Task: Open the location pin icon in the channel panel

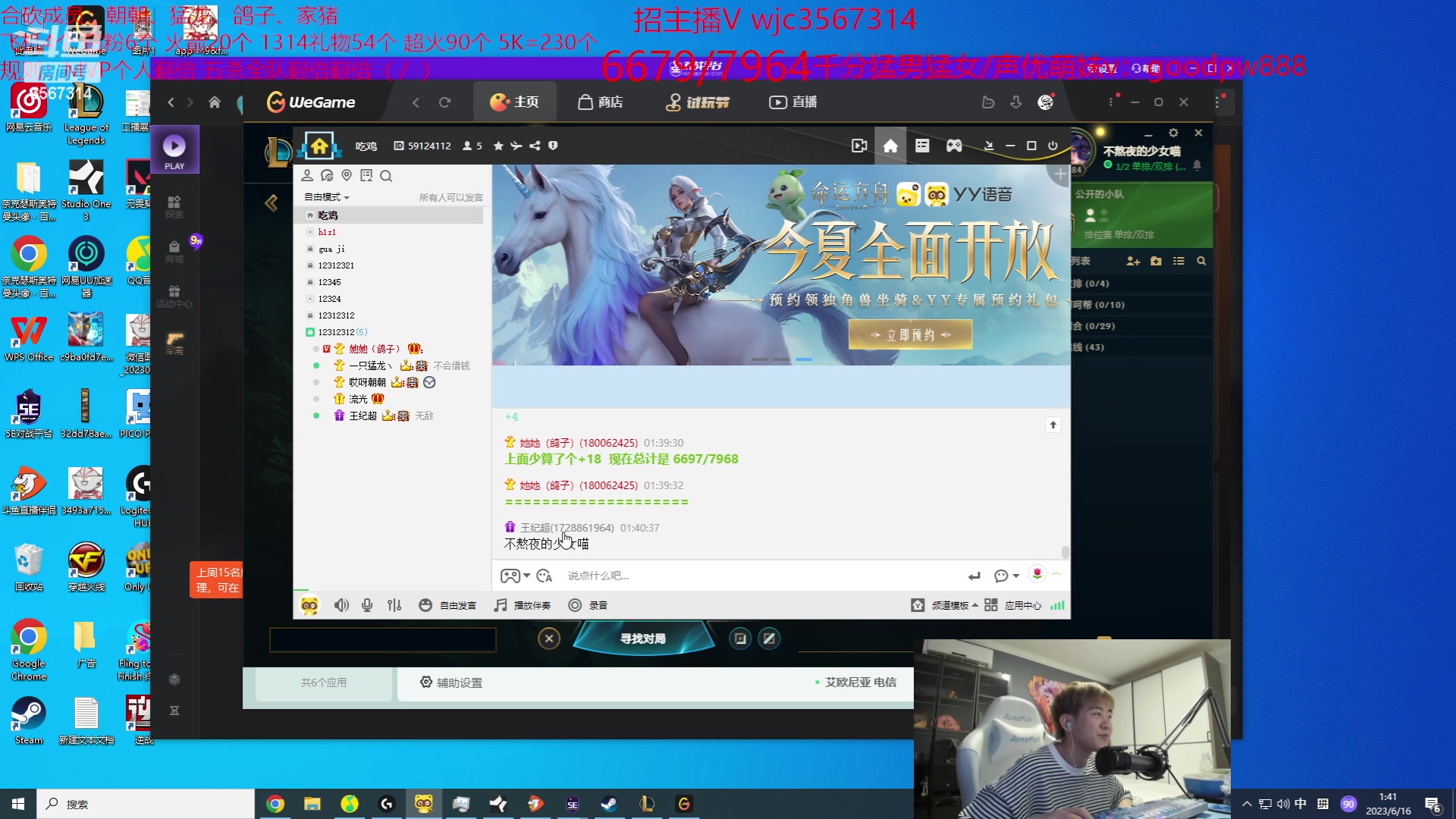Action: 347,176
